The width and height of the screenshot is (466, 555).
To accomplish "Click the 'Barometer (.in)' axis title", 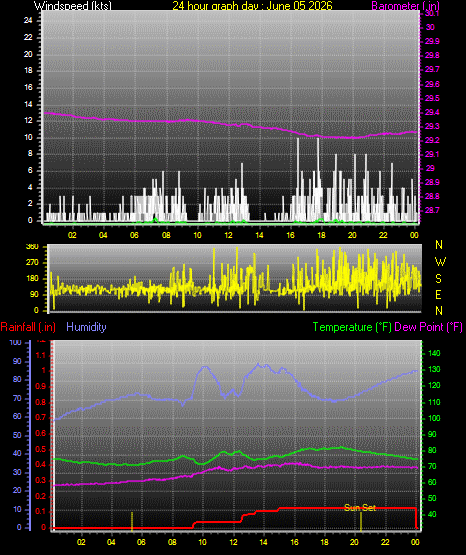I will tap(405, 6).
